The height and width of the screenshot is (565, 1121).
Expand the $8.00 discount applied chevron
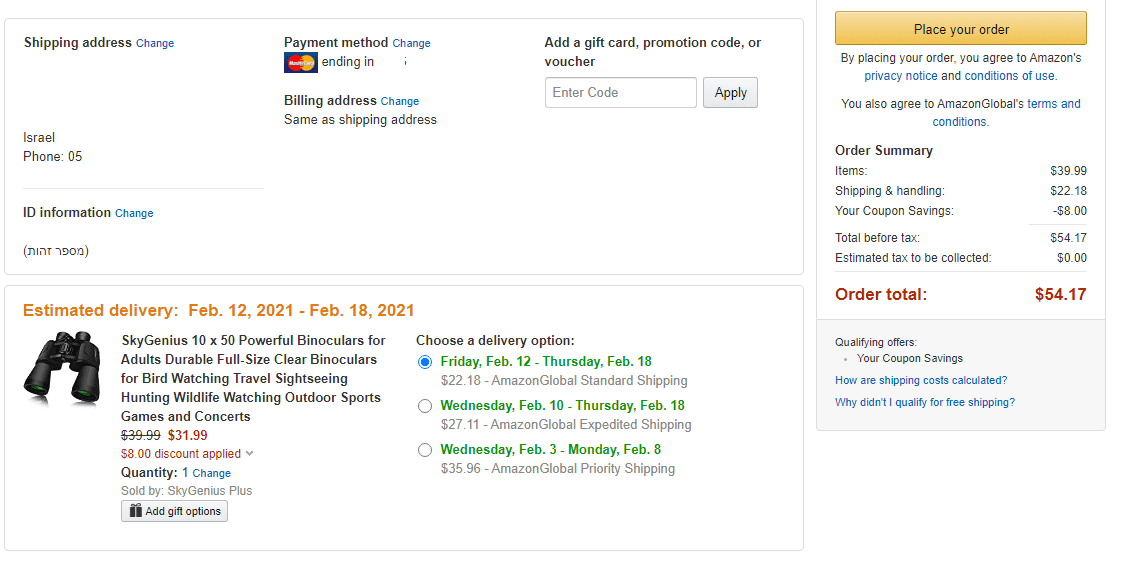[x=250, y=454]
